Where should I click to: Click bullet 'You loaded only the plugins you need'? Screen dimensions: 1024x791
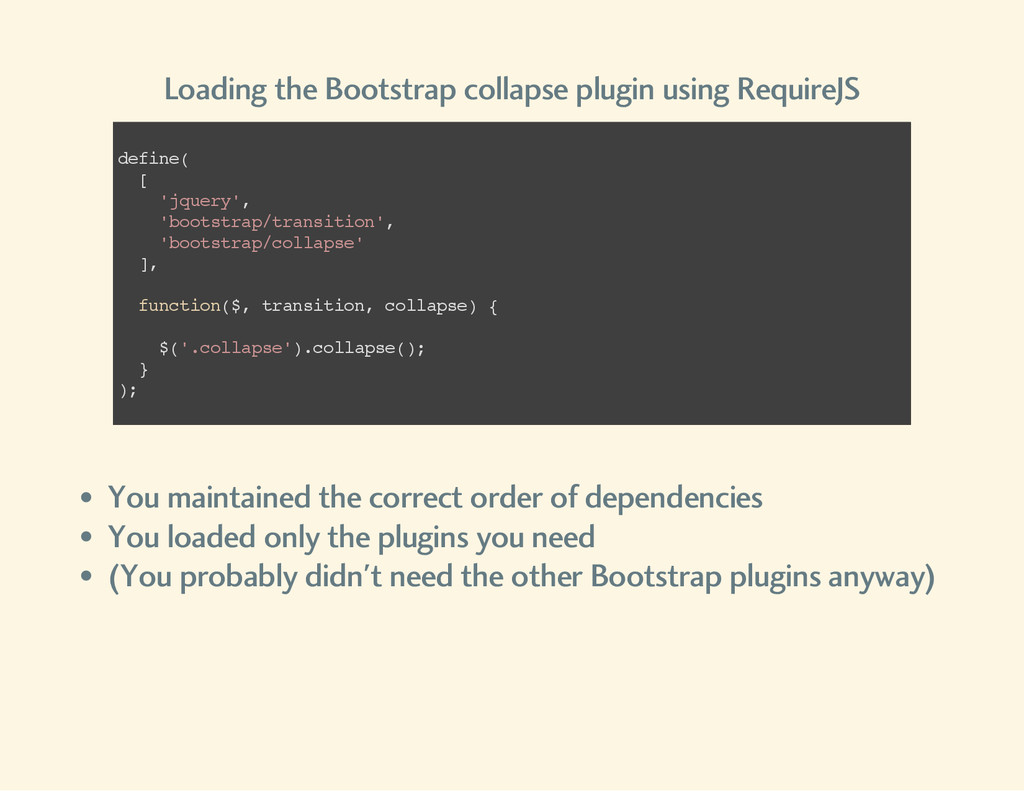click(351, 538)
